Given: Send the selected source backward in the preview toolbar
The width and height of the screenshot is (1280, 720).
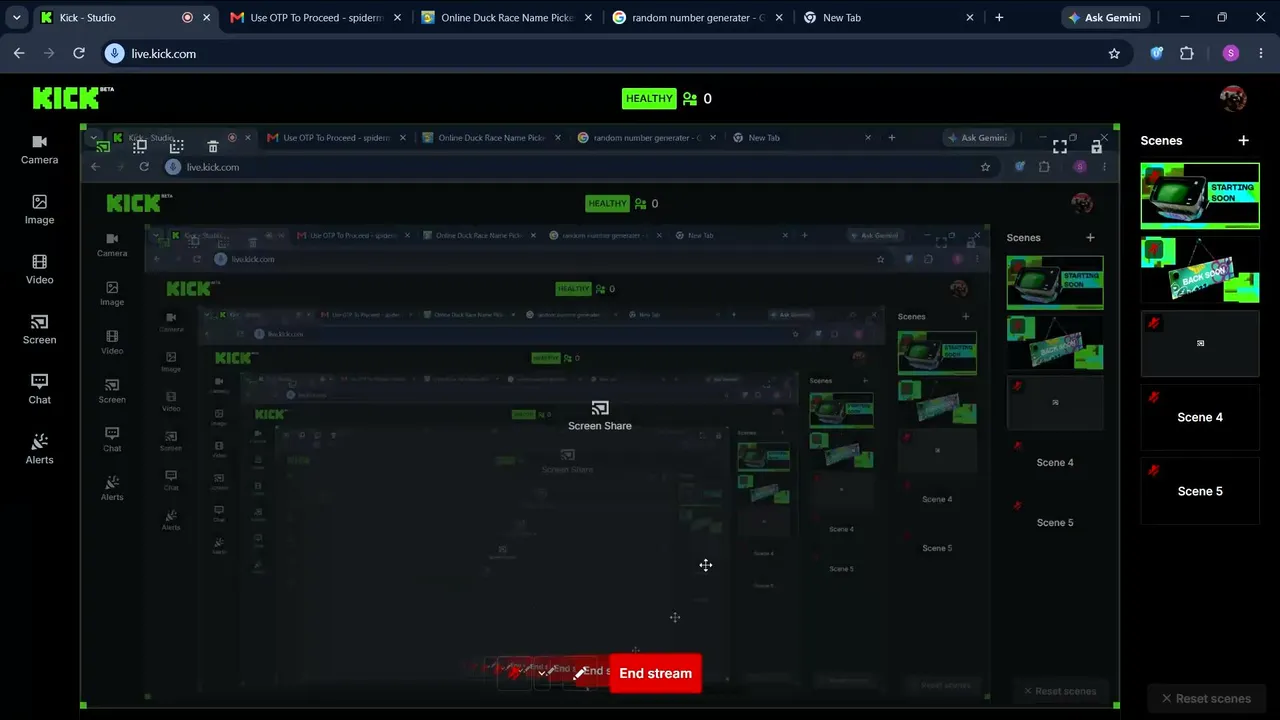Looking at the screenshot, I should 176,146.
